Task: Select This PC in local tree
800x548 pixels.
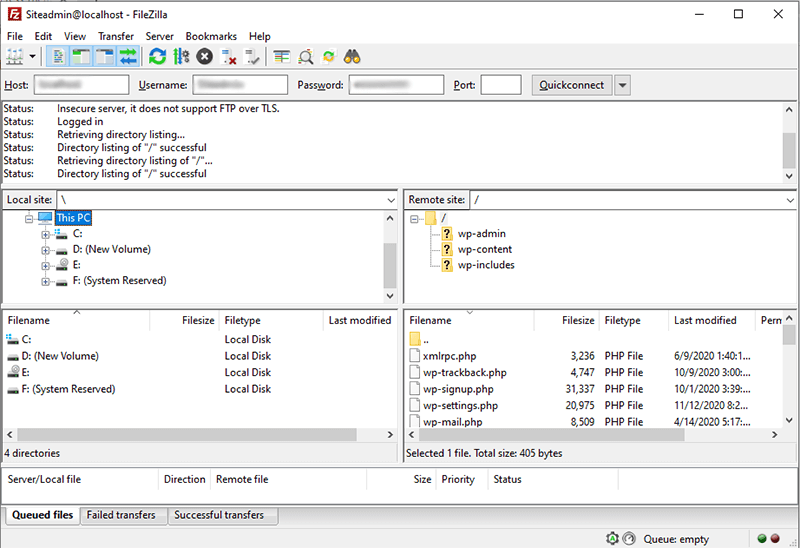Action: pos(73,218)
